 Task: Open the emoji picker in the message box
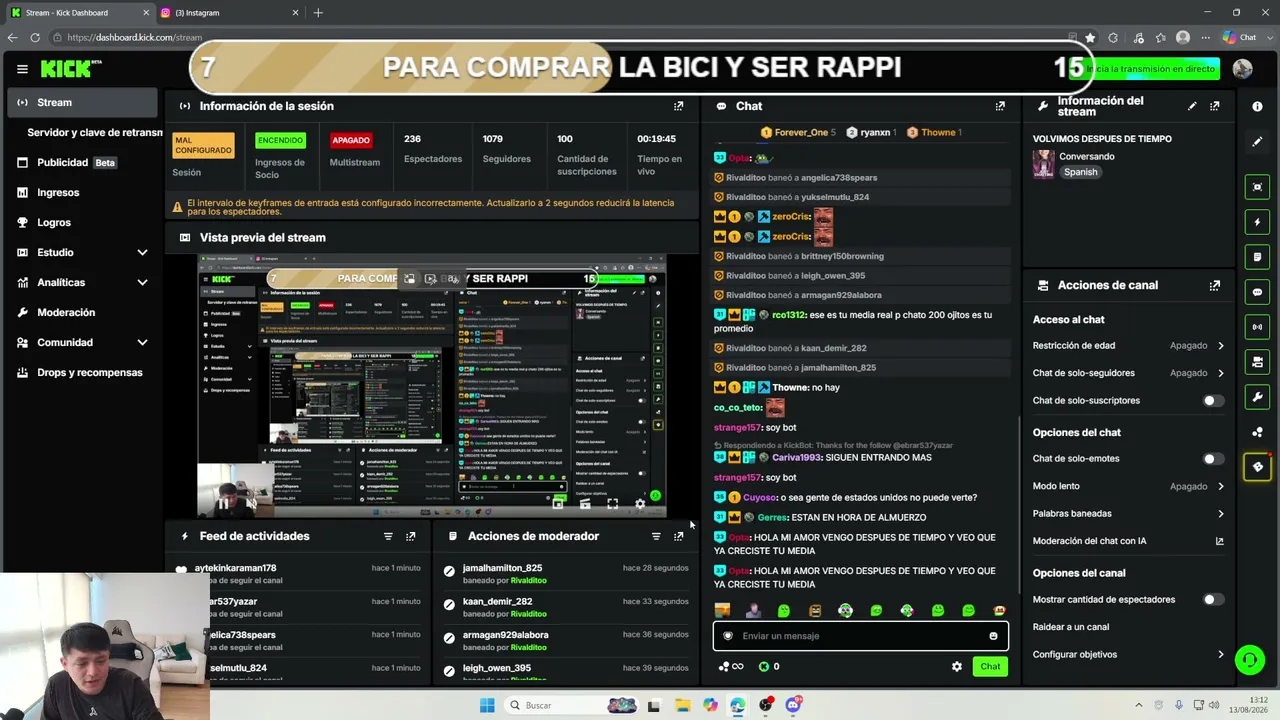point(993,636)
